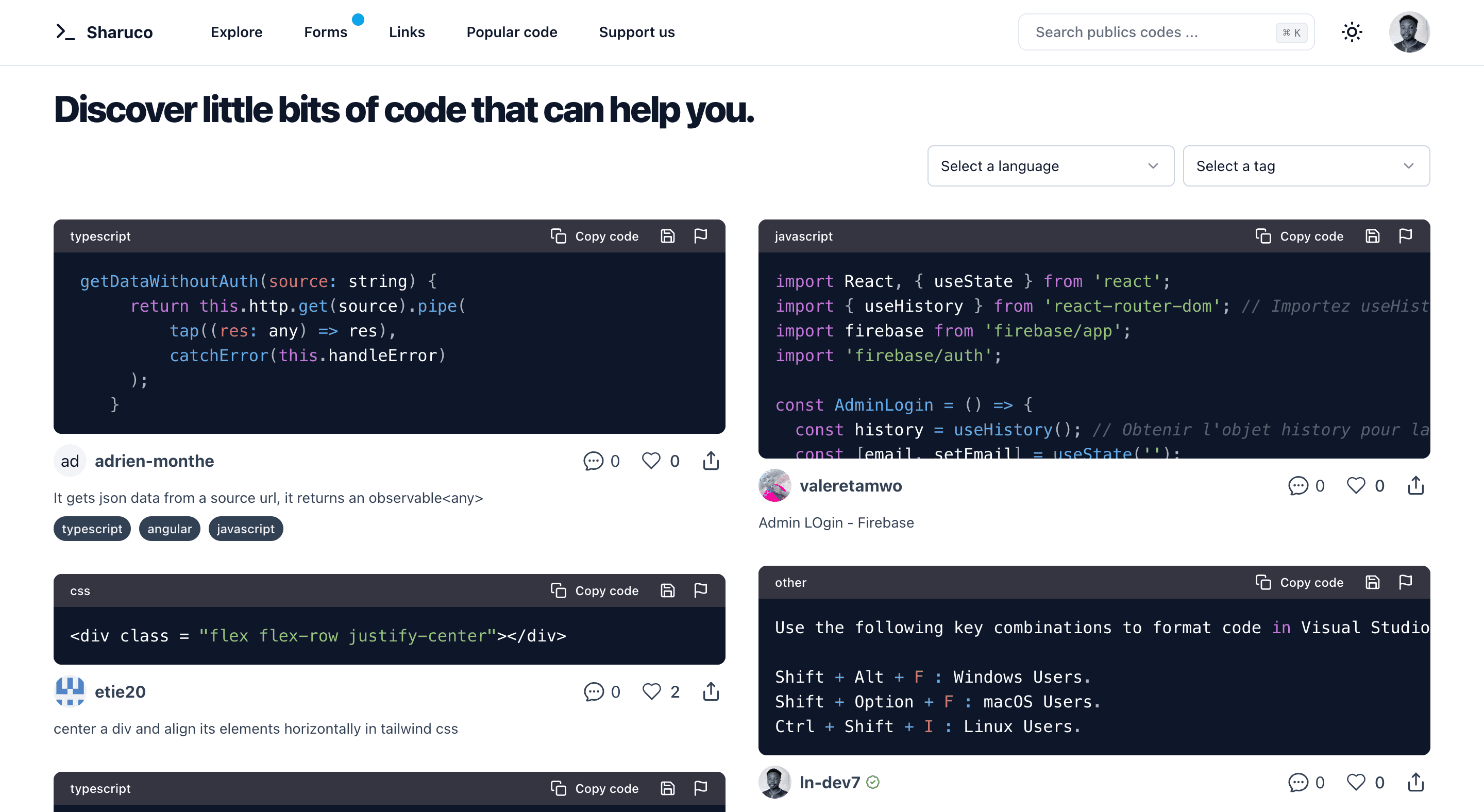The height and width of the screenshot is (812, 1484).
Task: Save the getDataWithoutAuth typescript snippet
Action: (667, 236)
